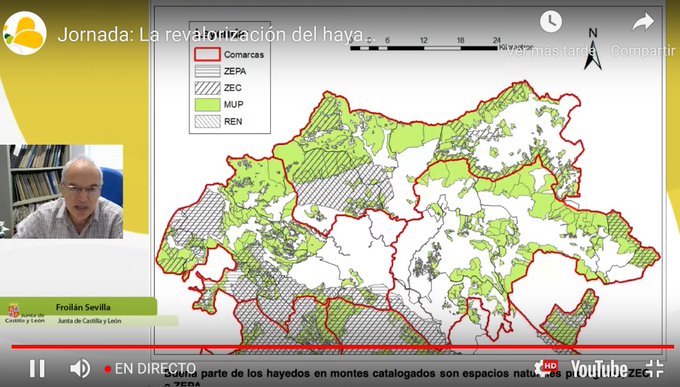Image resolution: width=680 pixels, height=387 pixels.
Task: Jump to live via EN DIRECTO indicator
Action: [x=150, y=369]
